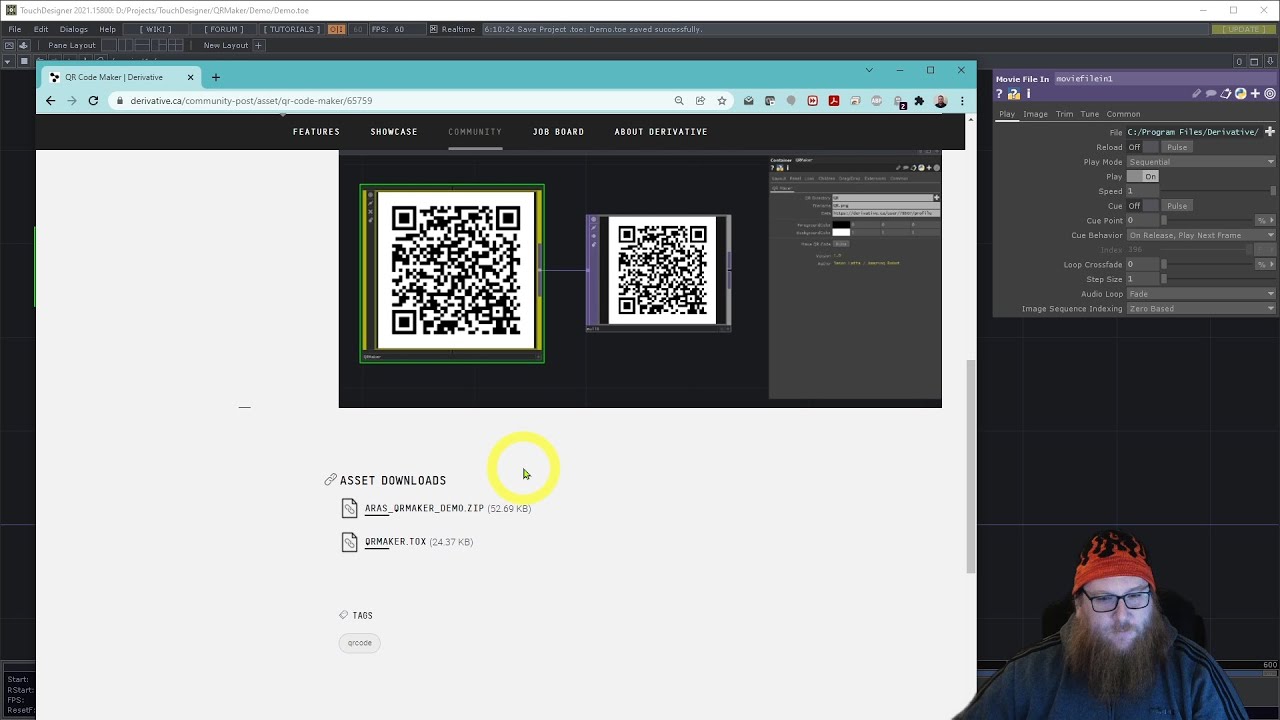
Task: Click the browser profile avatar
Action: pos(941,101)
